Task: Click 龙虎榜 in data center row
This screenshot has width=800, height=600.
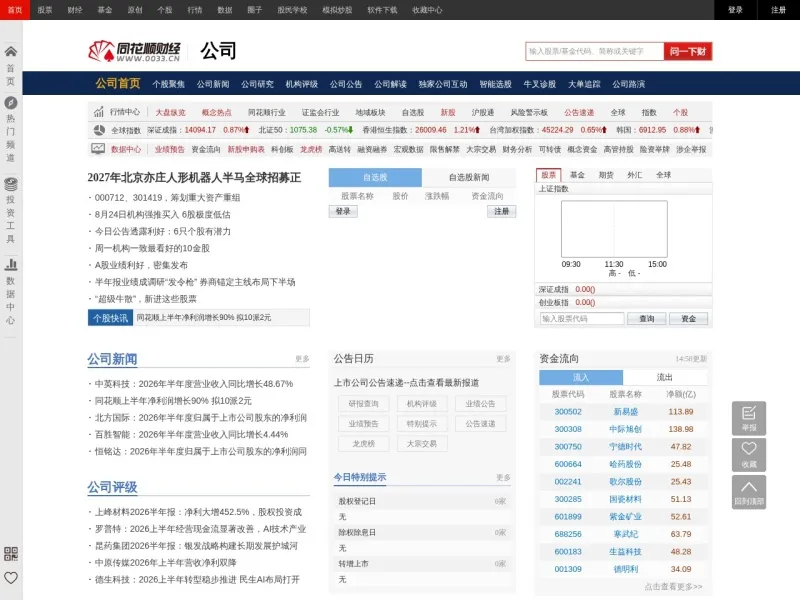Action: (x=311, y=149)
